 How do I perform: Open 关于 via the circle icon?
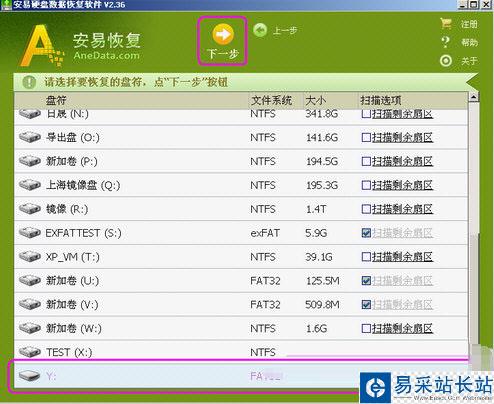pos(446,61)
